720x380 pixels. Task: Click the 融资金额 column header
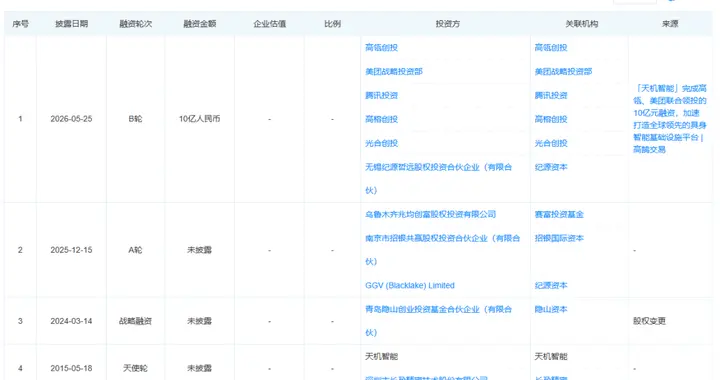coord(199,24)
